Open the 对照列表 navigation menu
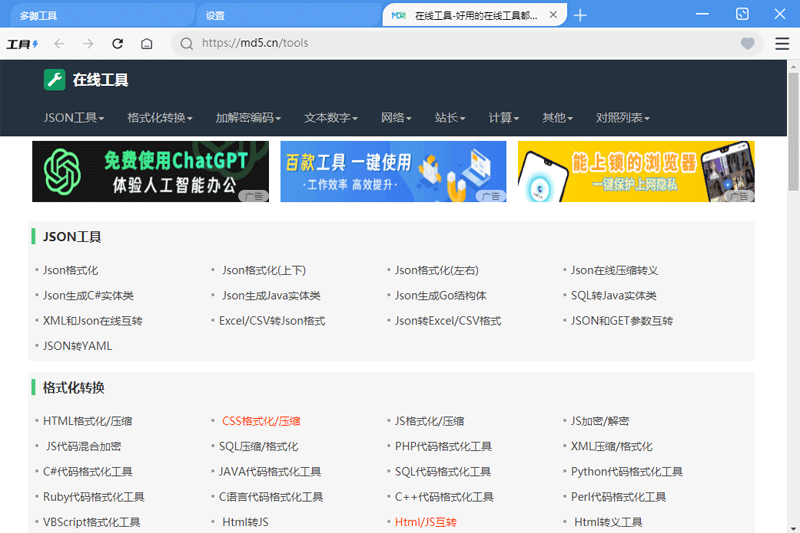 (x=622, y=118)
